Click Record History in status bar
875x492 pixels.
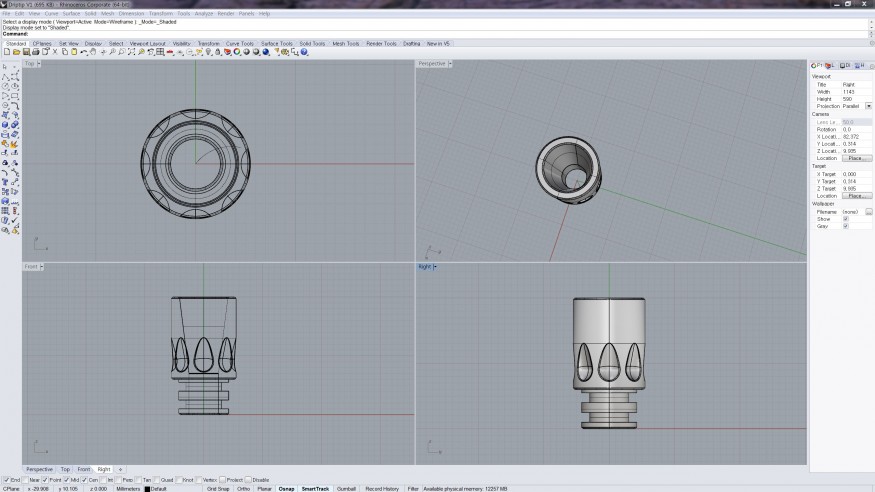tap(382, 489)
